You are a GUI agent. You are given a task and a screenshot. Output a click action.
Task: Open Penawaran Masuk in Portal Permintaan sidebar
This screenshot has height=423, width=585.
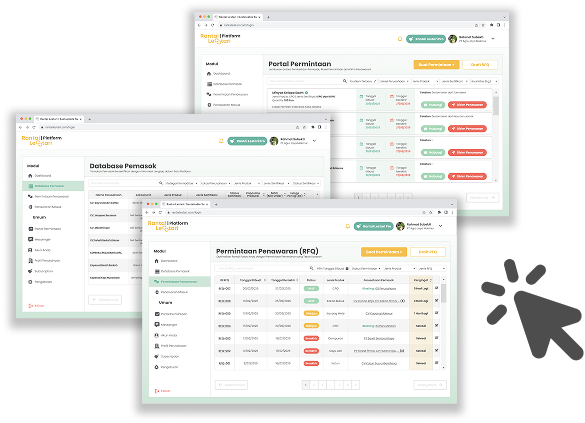[223, 105]
